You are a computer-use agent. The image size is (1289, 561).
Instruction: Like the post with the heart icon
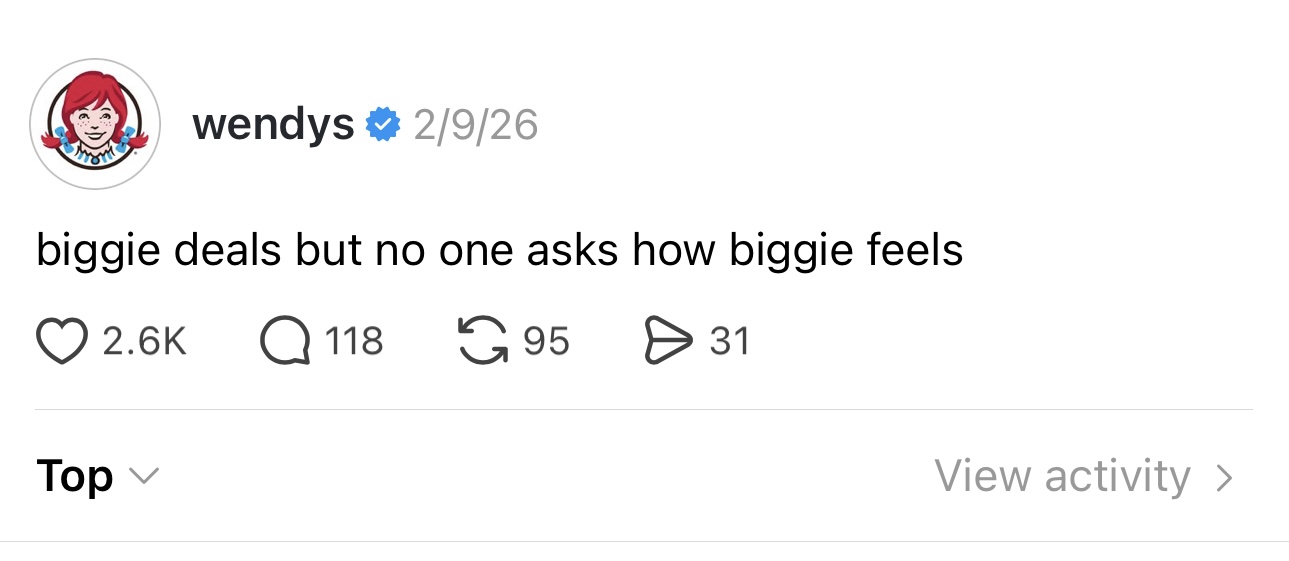(x=63, y=341)
